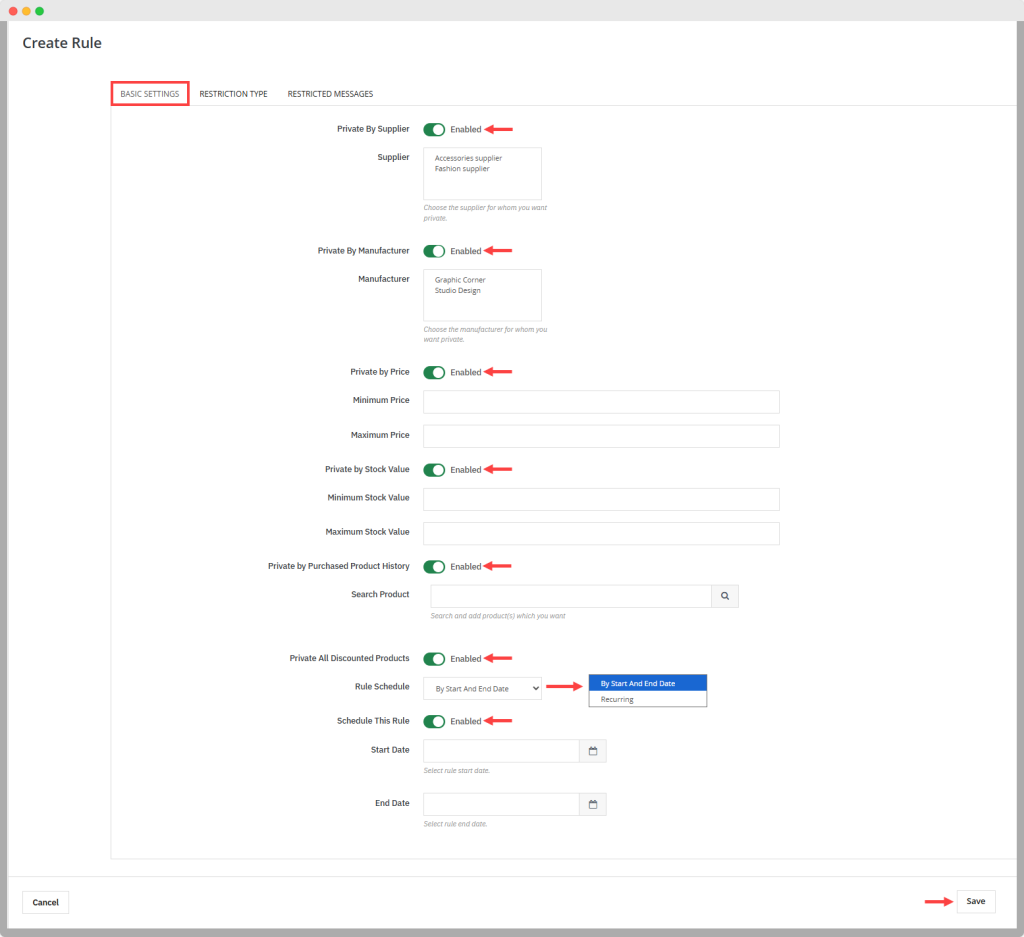1024x937 pixels.
Task: Select Fashion supplier in the Supplier list
Action: [462, 169]
